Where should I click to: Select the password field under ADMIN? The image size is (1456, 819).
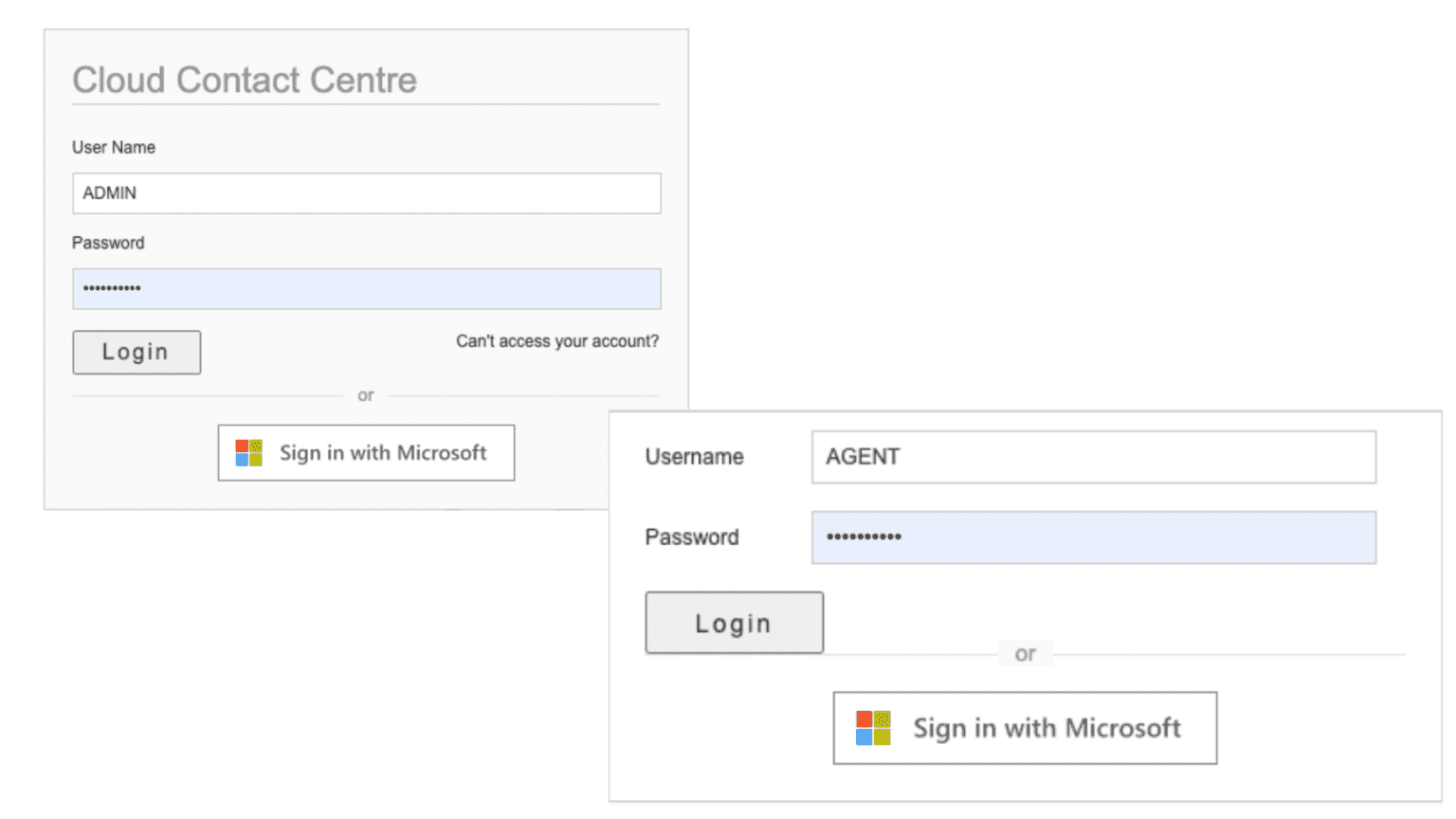click(x=366, y=288)
